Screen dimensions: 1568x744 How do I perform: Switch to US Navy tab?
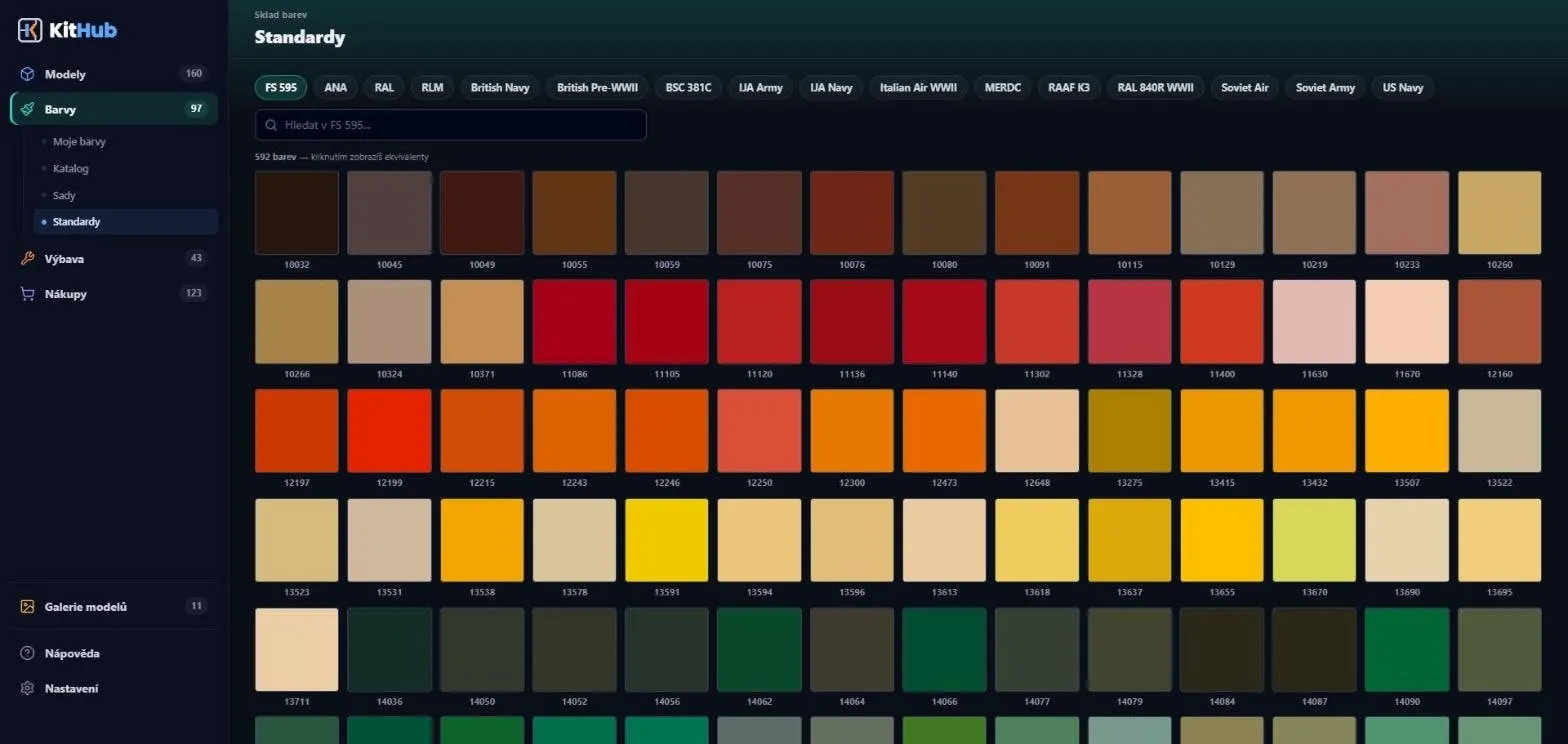[1403, 88]
